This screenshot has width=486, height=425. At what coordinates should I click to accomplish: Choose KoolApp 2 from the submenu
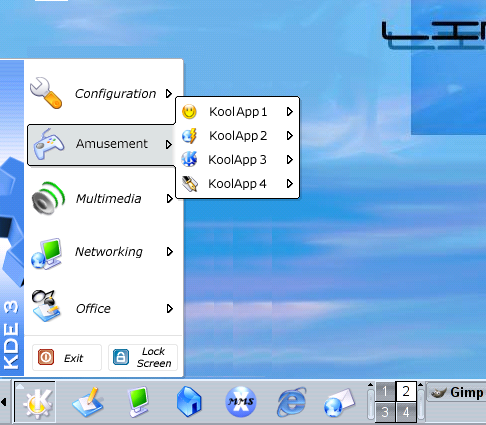(237, 136)
